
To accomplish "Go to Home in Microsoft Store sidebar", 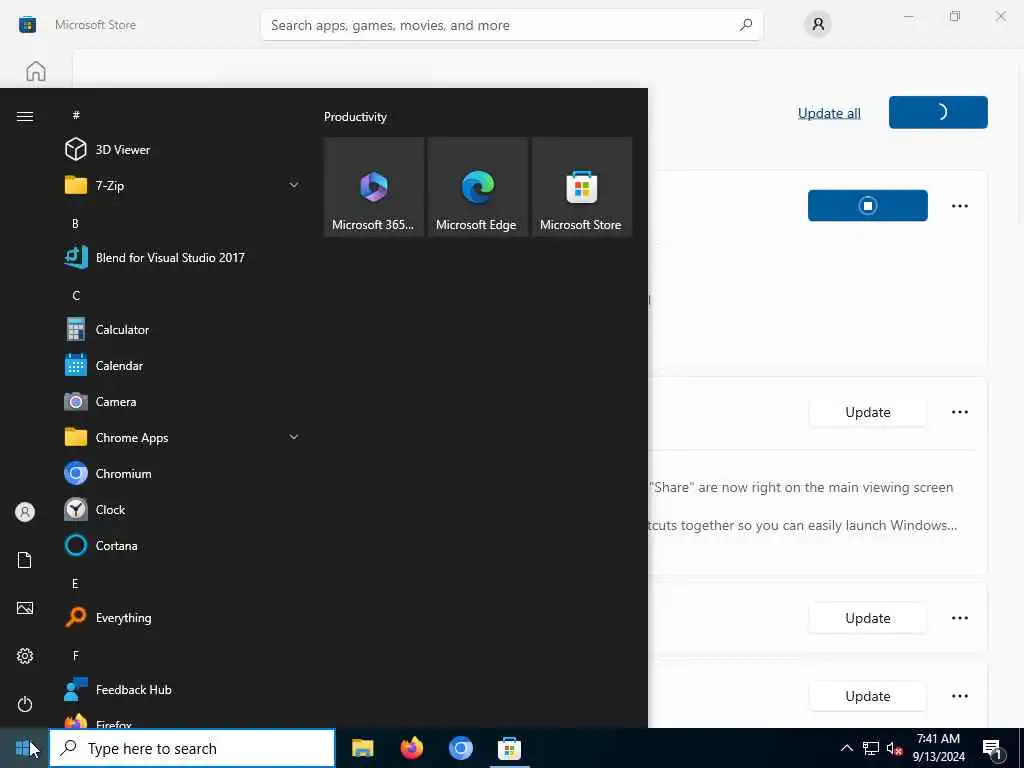I will tap(36, 71).
